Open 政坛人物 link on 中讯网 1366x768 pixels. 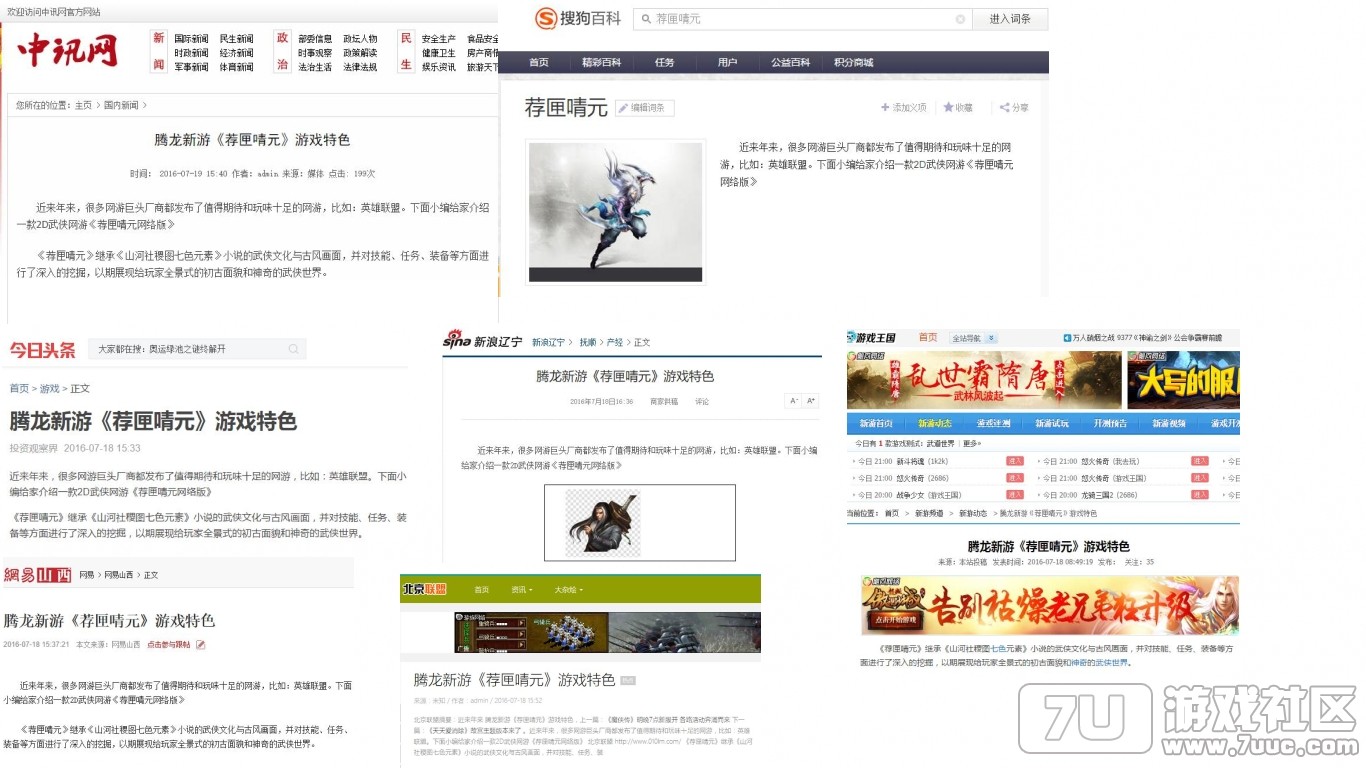[360, 39]
